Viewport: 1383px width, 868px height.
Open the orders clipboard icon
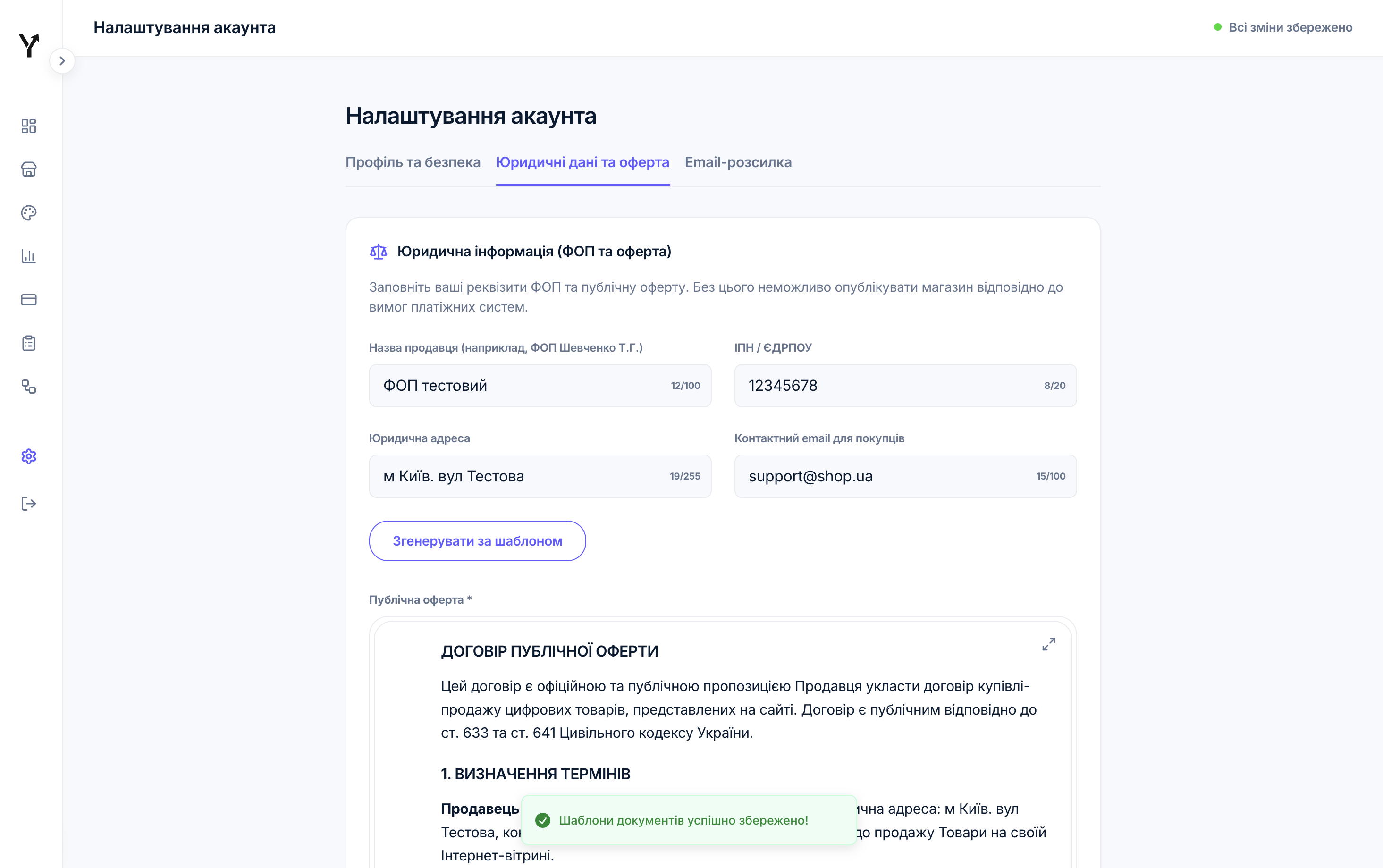coord(29,343)
